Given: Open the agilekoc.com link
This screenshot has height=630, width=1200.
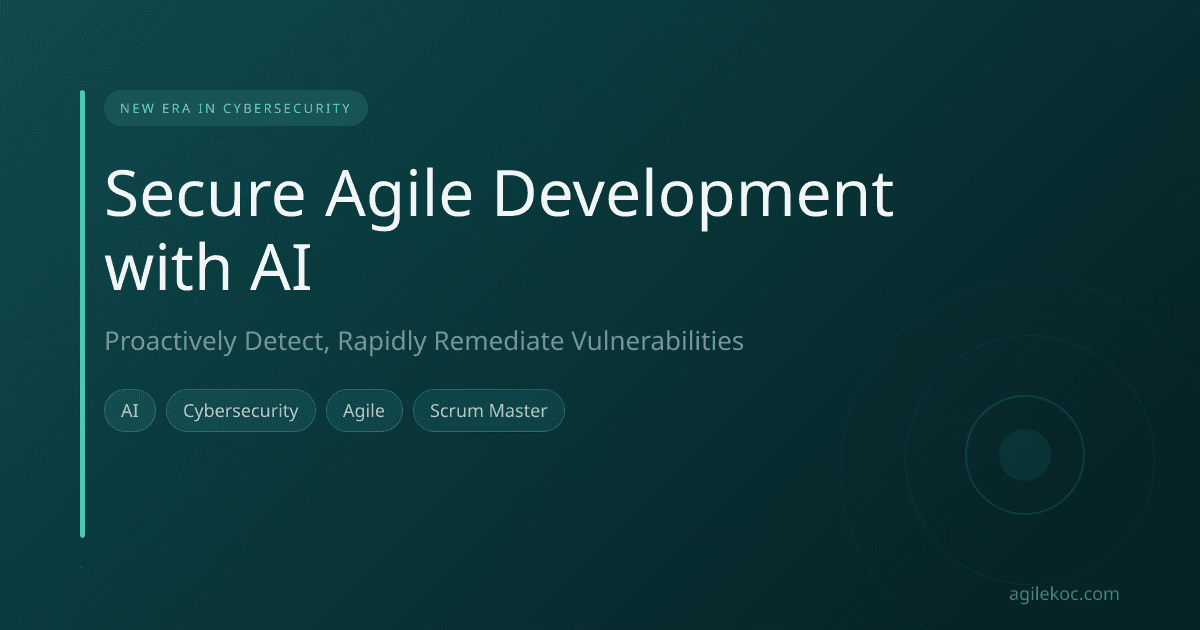Looking at the screenshot, I should pyautogui.click(x=1064, y=594).
